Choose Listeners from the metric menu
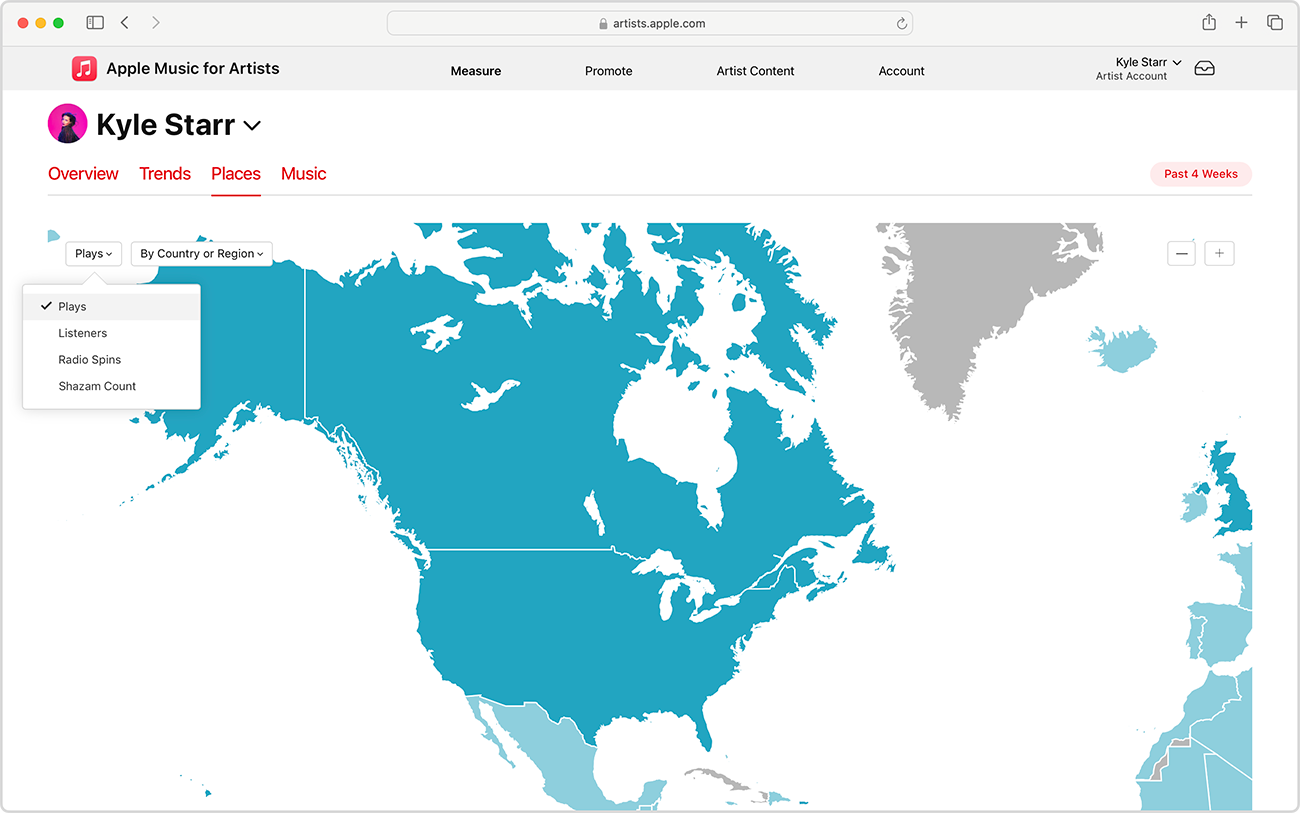This screenshot has height=813, width=1300. click(x=82, y=333)
